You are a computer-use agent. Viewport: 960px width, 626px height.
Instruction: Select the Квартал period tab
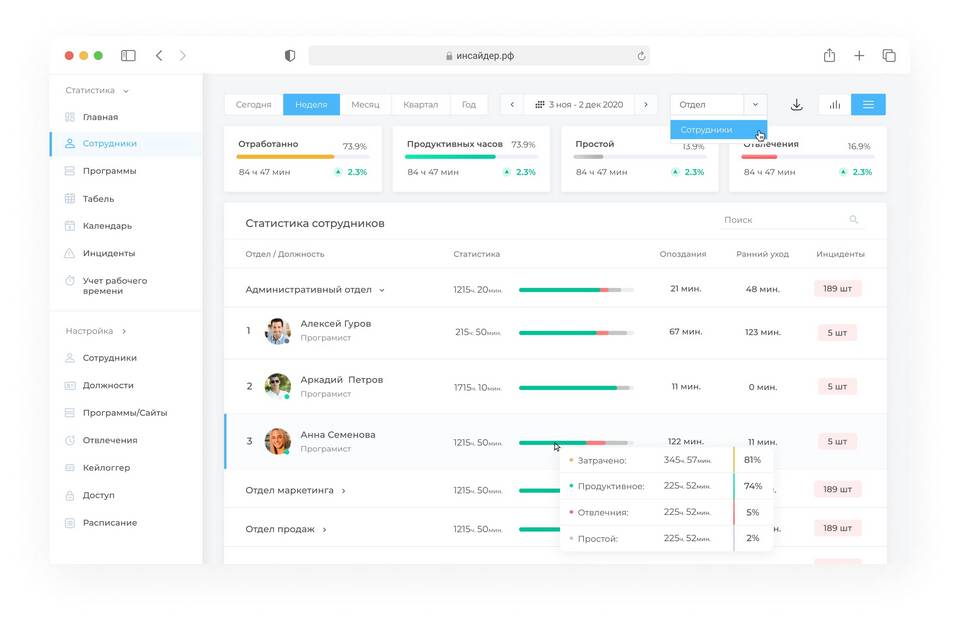pyautogui.click(x=421, y=105)
